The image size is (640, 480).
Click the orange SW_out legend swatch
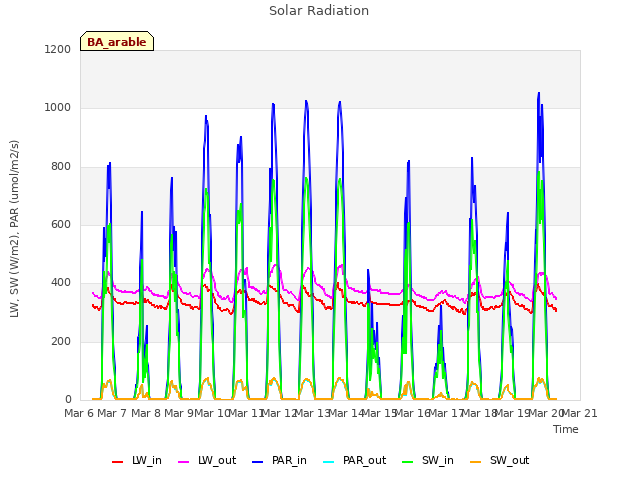475,462
